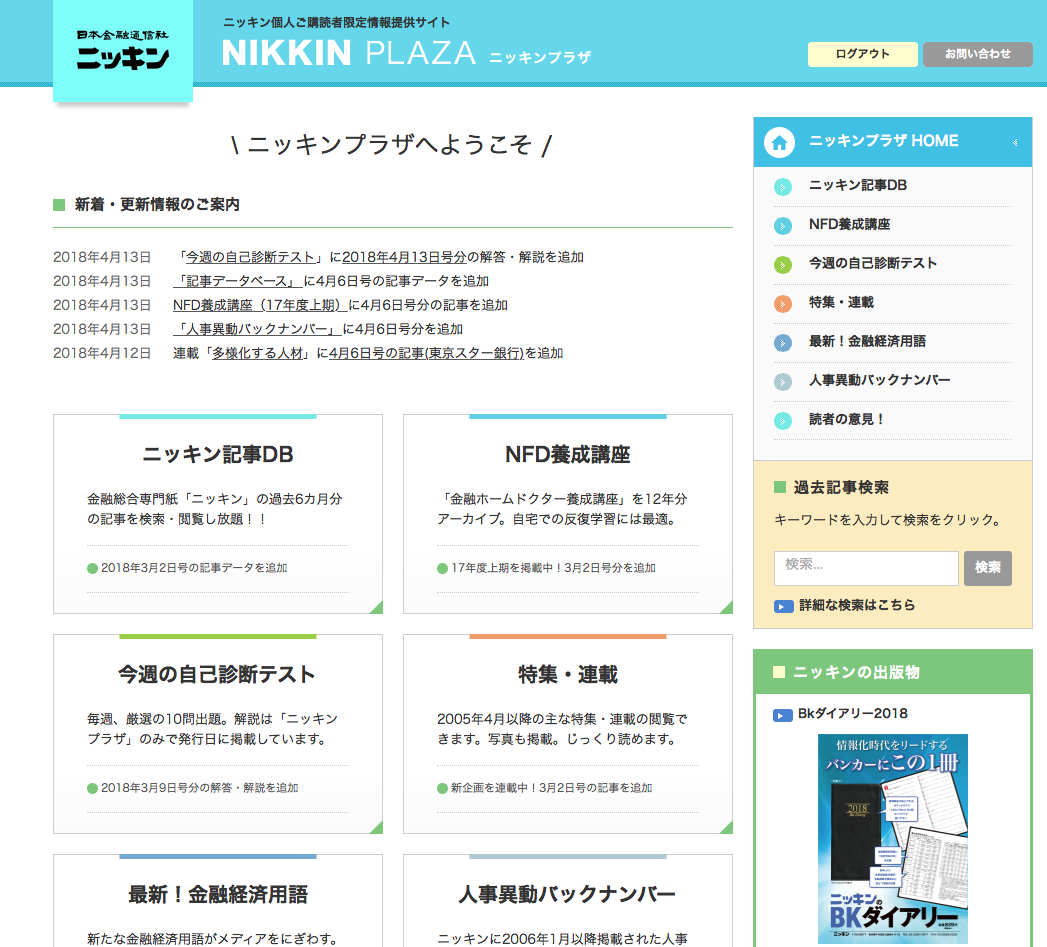Click gray arrow icon beside 人事異動バックナンバー
The image size is (1047, 947).
[x=783, y=381]
